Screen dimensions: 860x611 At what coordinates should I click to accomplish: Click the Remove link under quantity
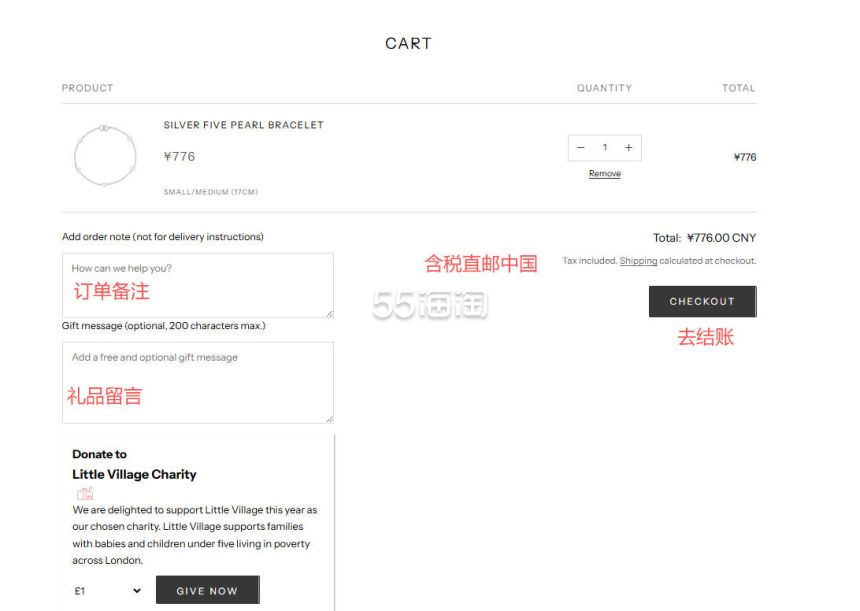[604, 174]
